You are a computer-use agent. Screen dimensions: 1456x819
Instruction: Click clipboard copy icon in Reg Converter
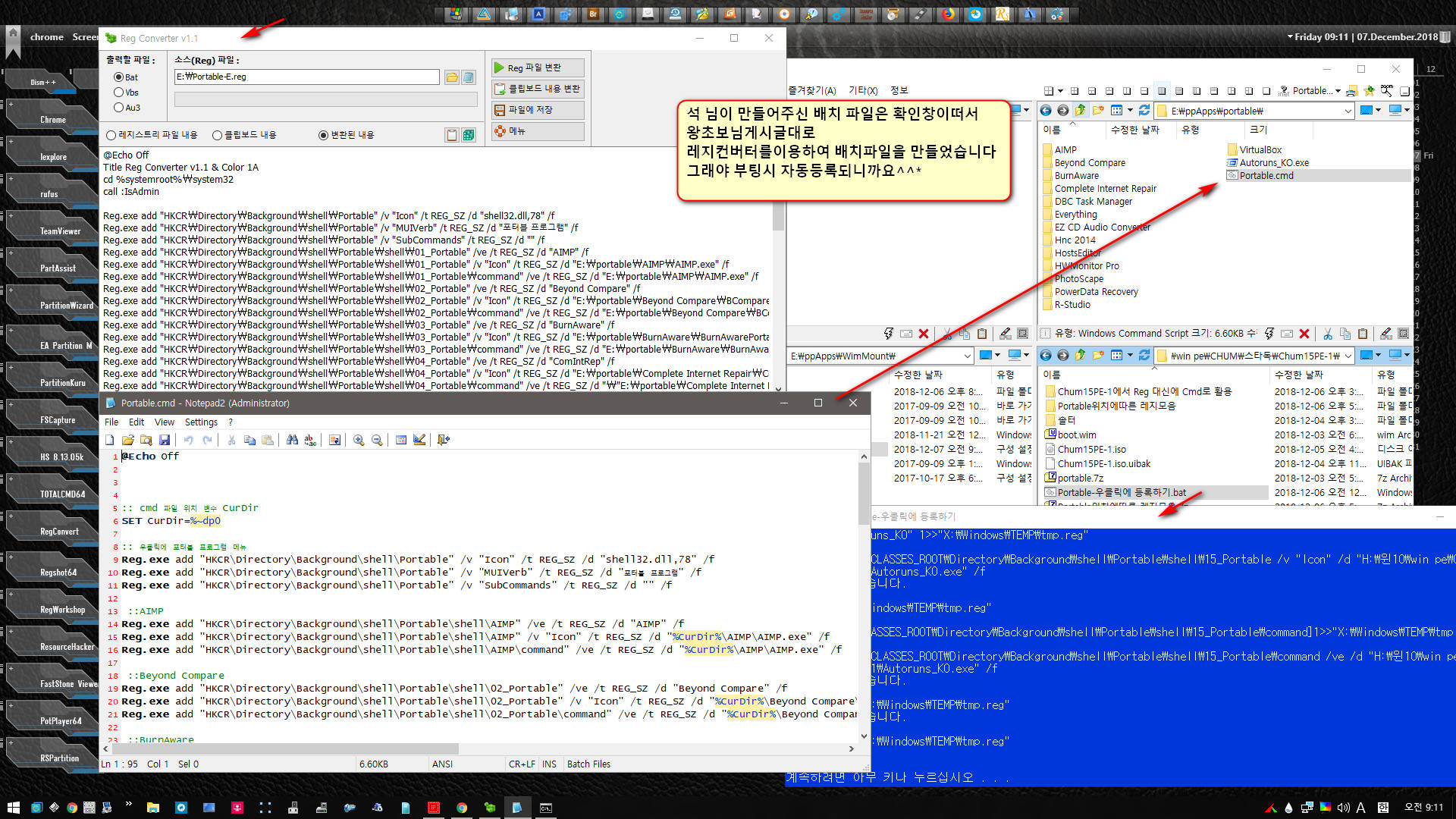click(452, 135)
